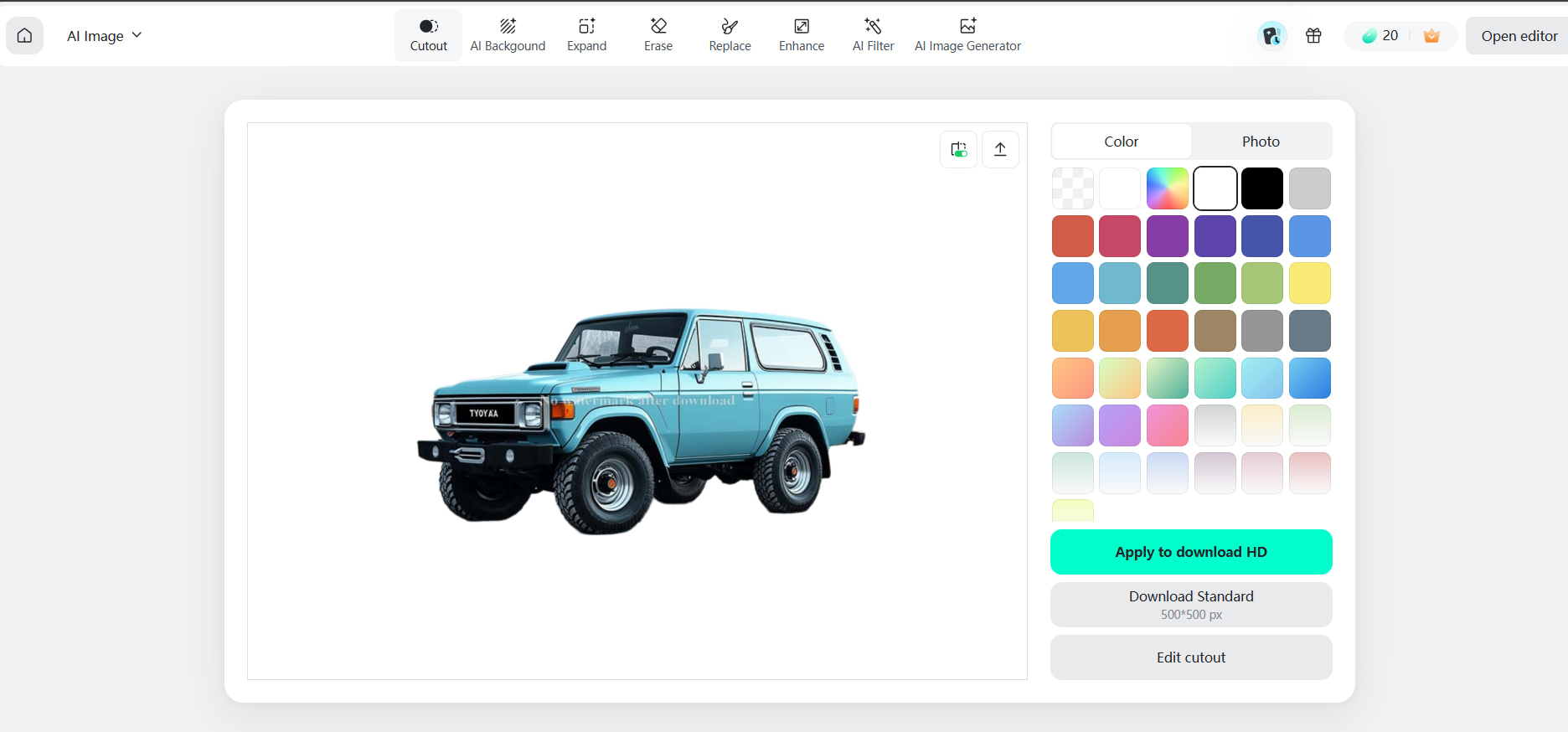The width and height of the screenshot is (1568, 732).
Task: Select the Cutout tool
Action: point(428,36)
